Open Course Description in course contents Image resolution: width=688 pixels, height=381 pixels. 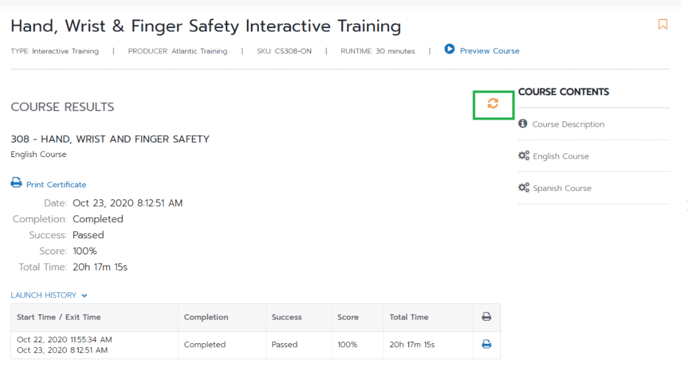pos(568,124)
